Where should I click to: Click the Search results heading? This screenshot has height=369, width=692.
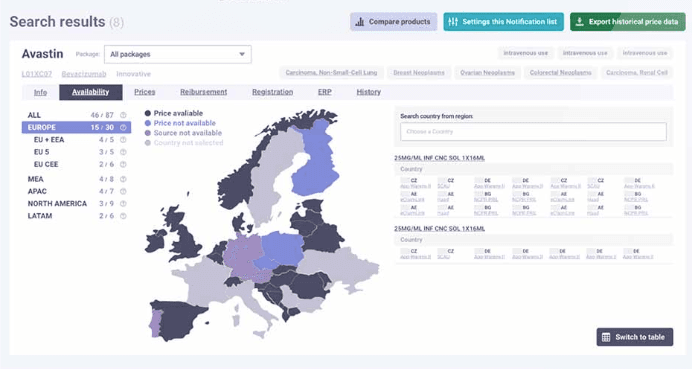click(57, 22)
